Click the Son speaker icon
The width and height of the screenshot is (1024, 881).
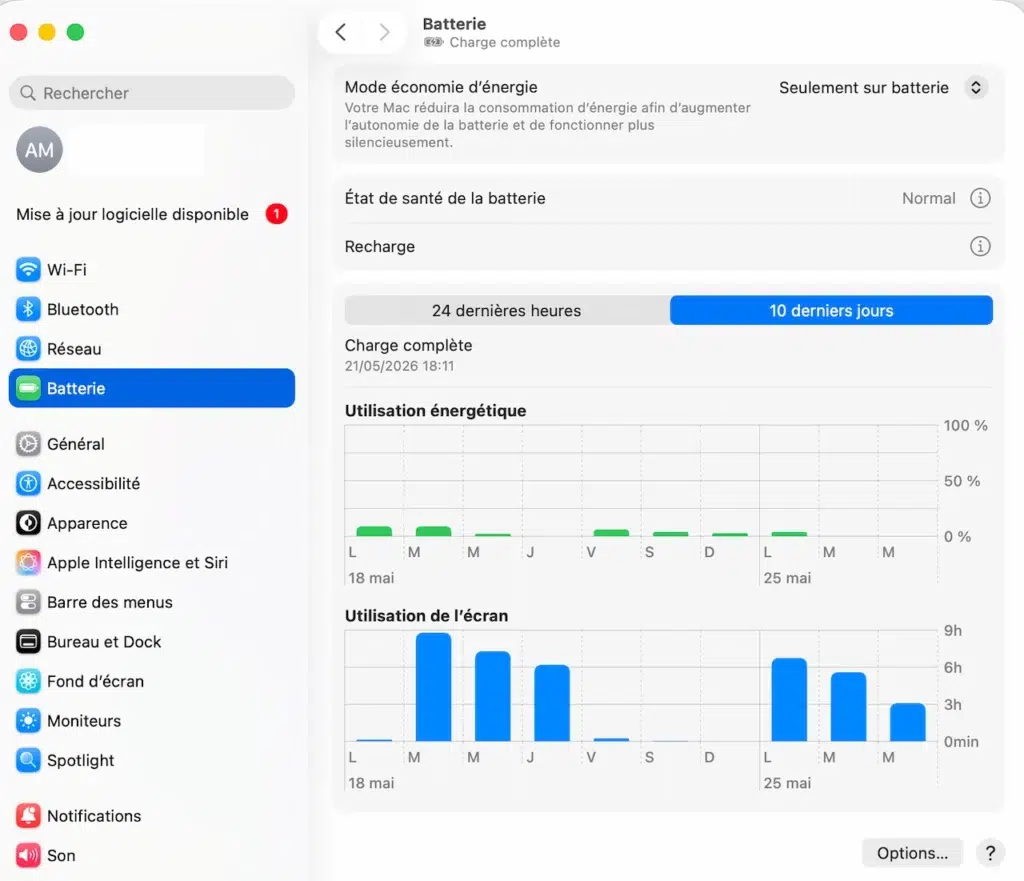[28, 856]
